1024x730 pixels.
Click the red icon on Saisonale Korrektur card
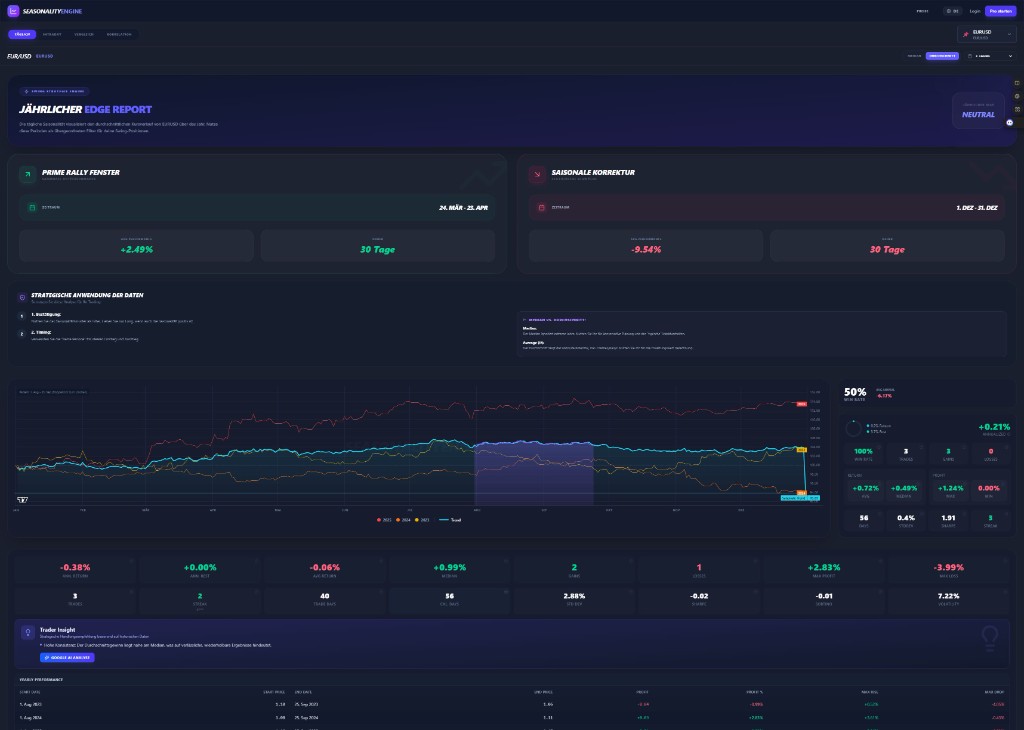pyautogui.click(x=536, y=174)
